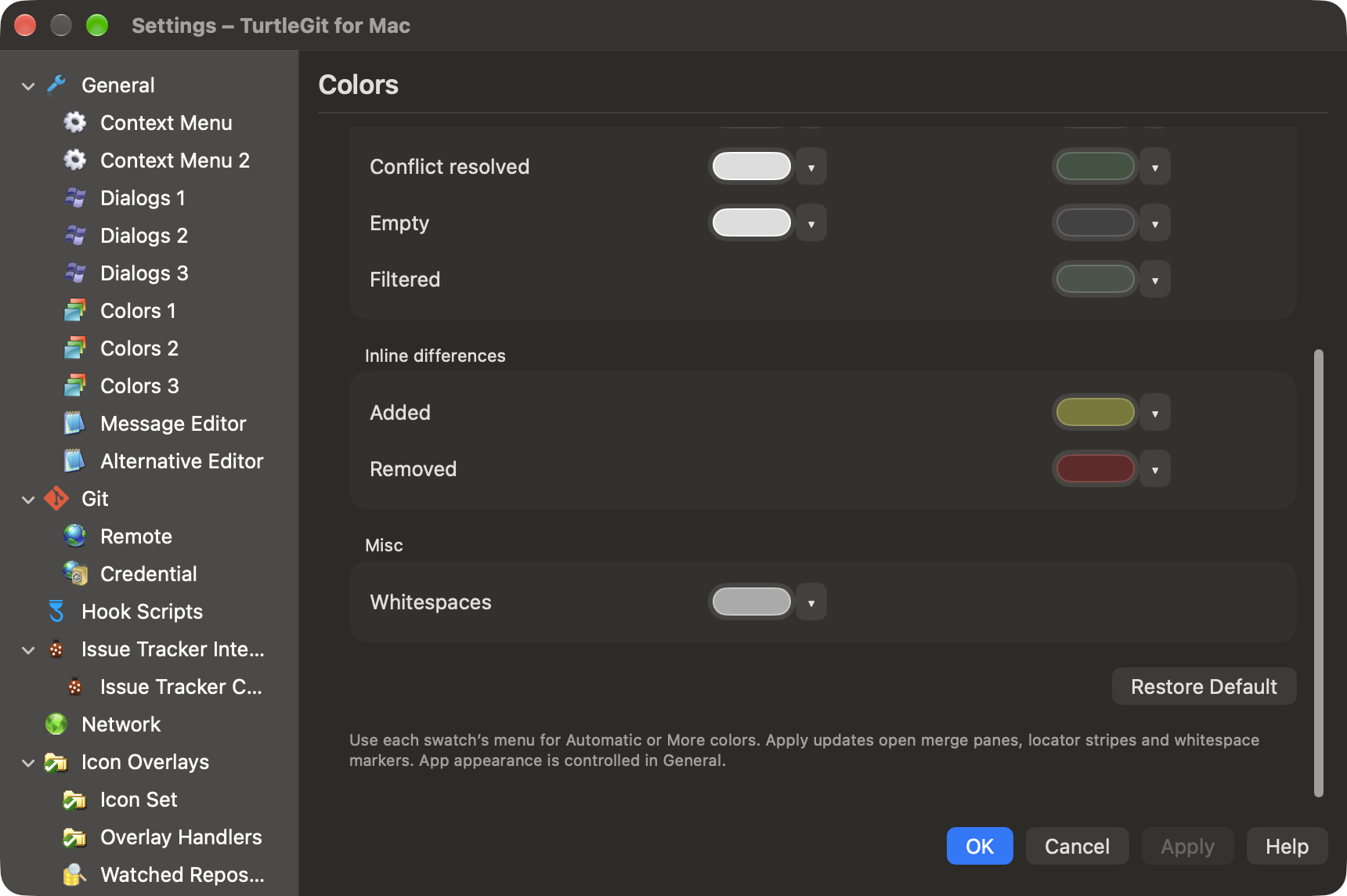Image resolution: width=1347 pixels, height=896 pixels.
Task: Collapse the Icon Overlays tree section
Action: [28, 762]
